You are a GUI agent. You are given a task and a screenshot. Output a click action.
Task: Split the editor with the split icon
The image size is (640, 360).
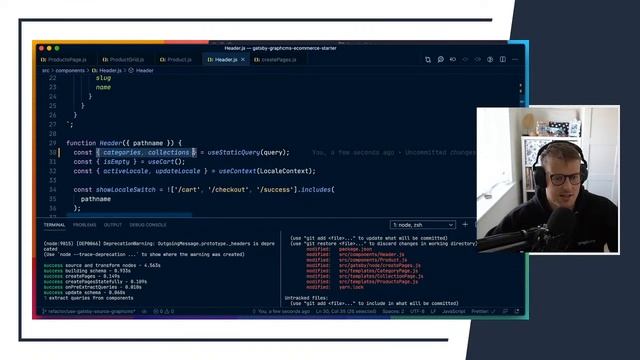coord(503,60)
